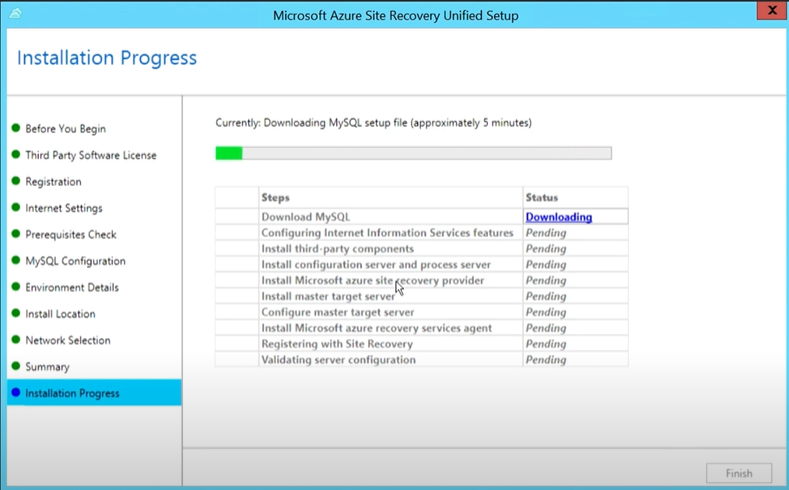Image resolution: width=789 pixels, height=490 pixels.
Task: Select Configure master target server row
Action: [x=422, y=312]
